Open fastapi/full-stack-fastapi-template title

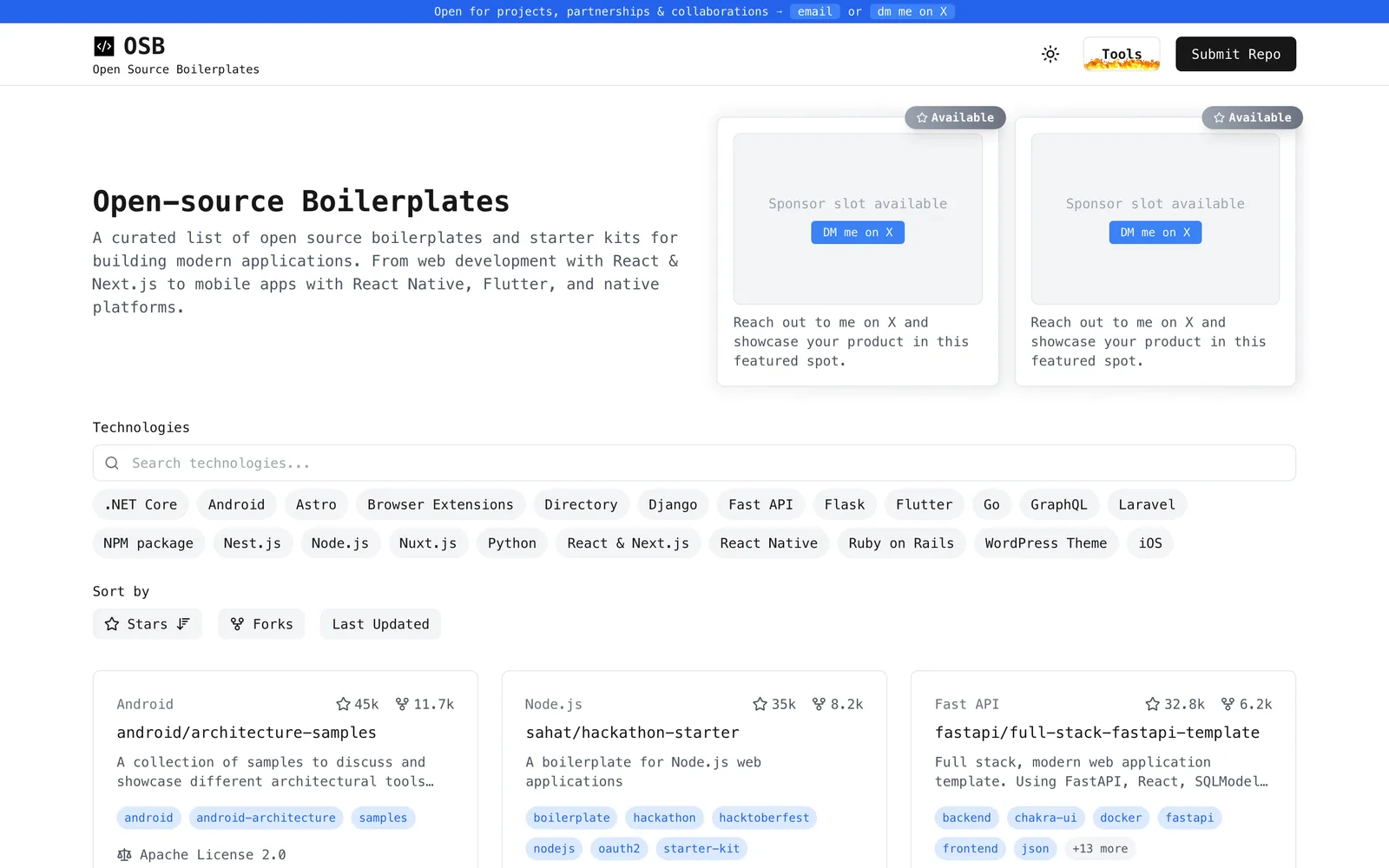coord(1097,733)
